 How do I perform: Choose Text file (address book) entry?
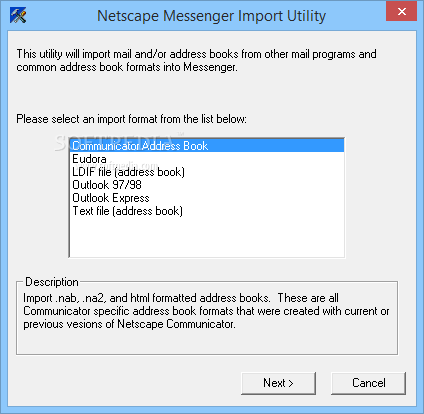[x=207, y=211]
